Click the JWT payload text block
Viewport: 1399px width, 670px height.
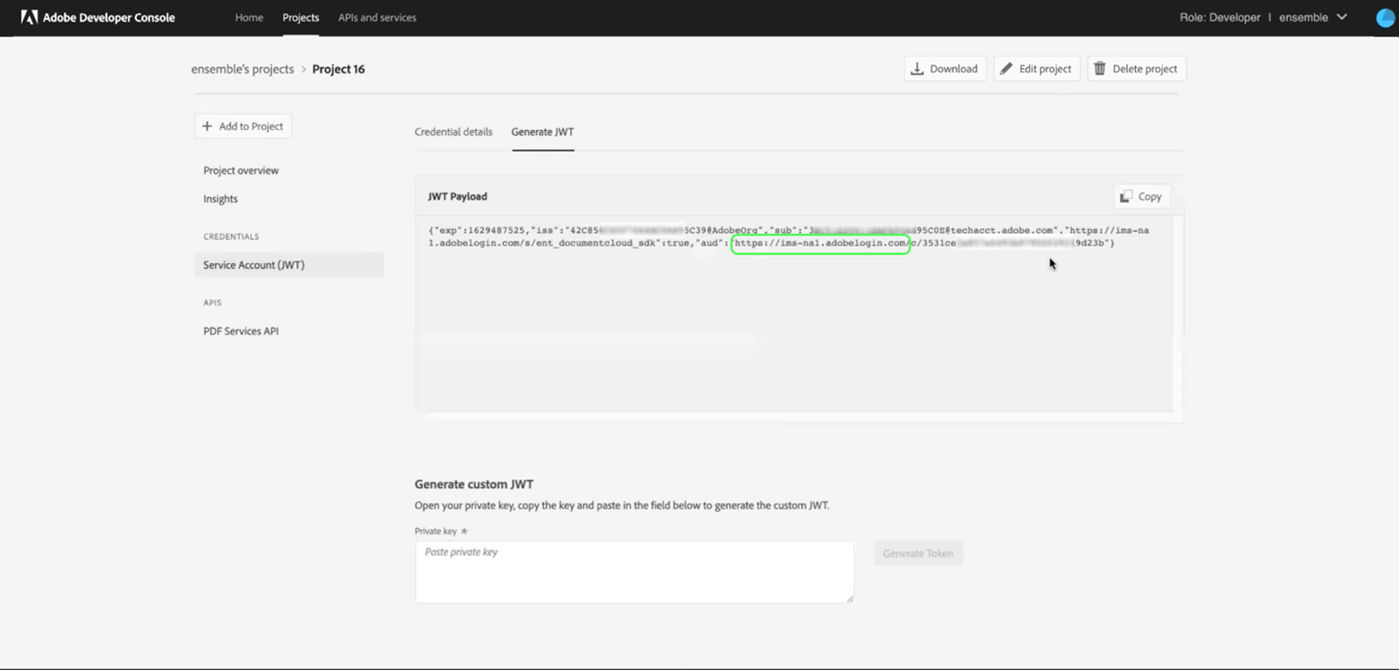pos(788,237)
